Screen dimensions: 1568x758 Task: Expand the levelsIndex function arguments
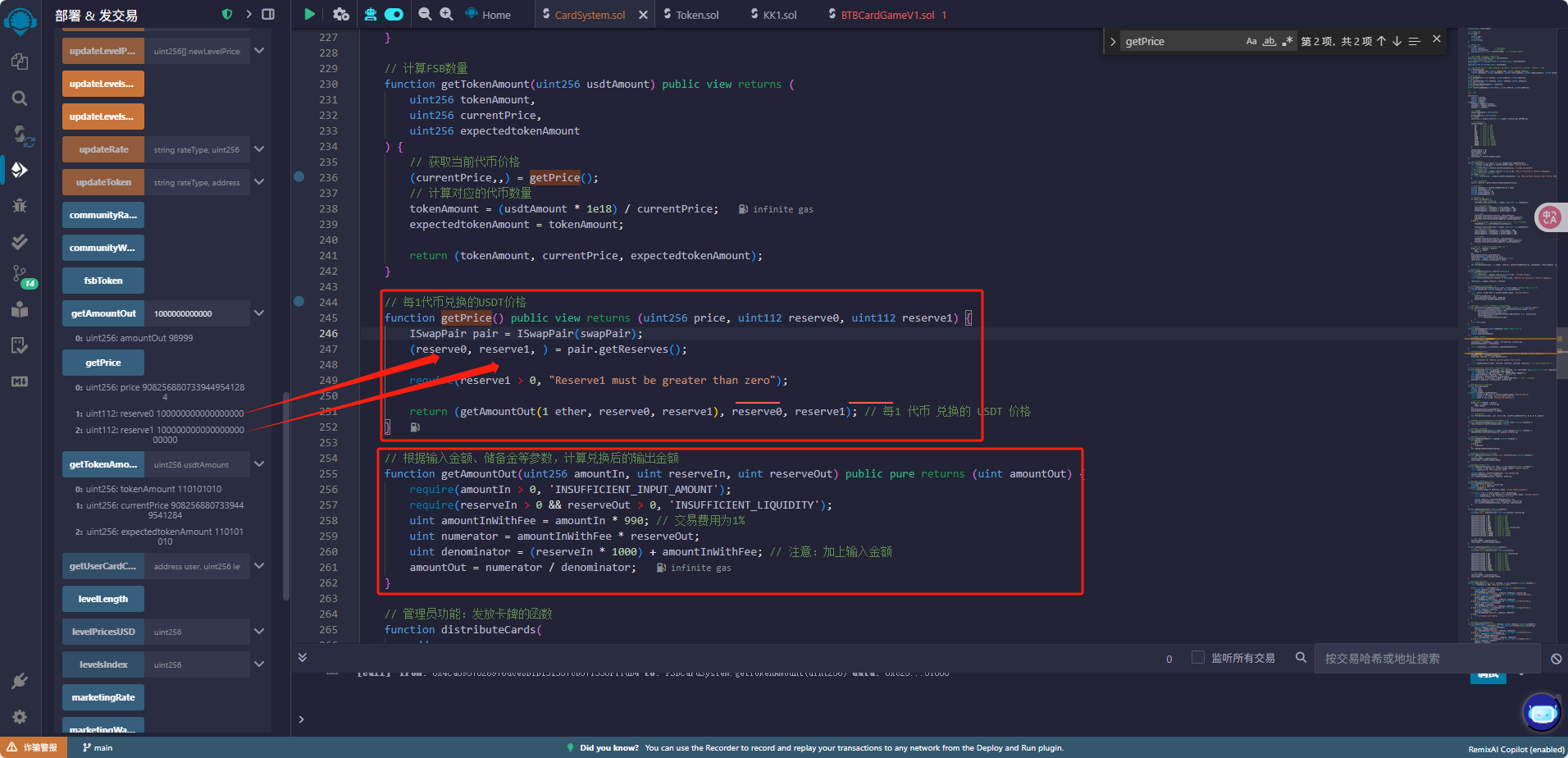(259, 664)
